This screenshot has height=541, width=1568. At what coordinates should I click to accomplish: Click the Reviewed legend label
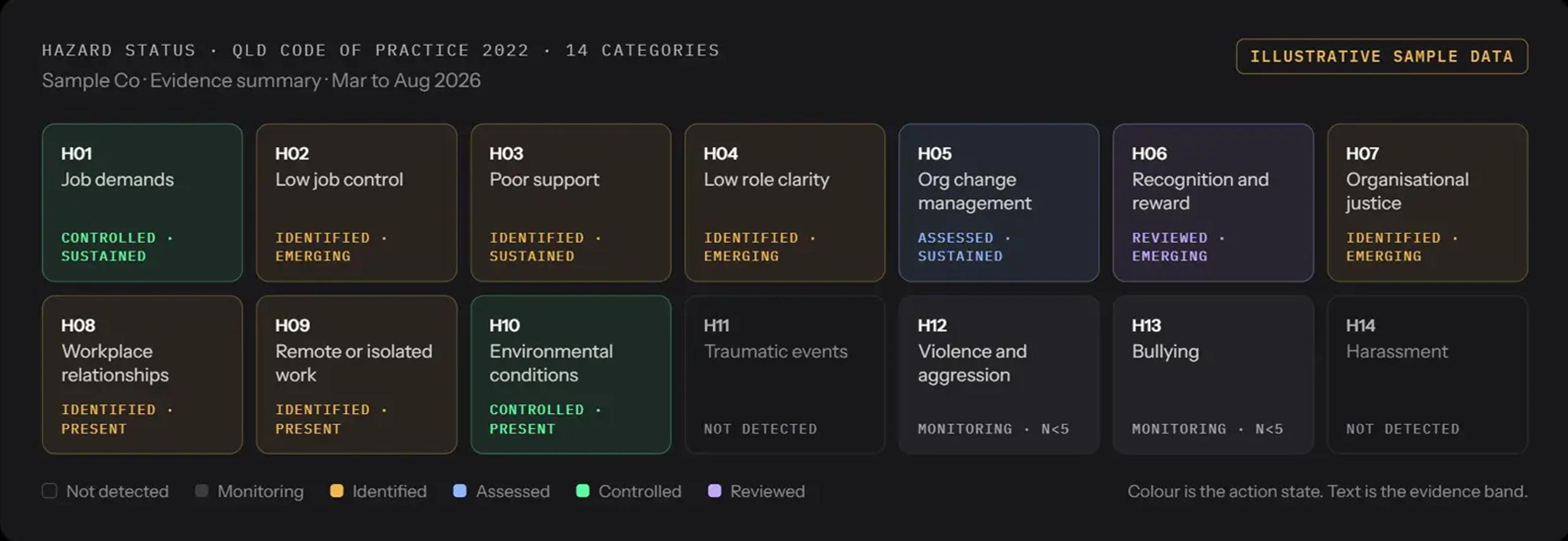[768, 491]
